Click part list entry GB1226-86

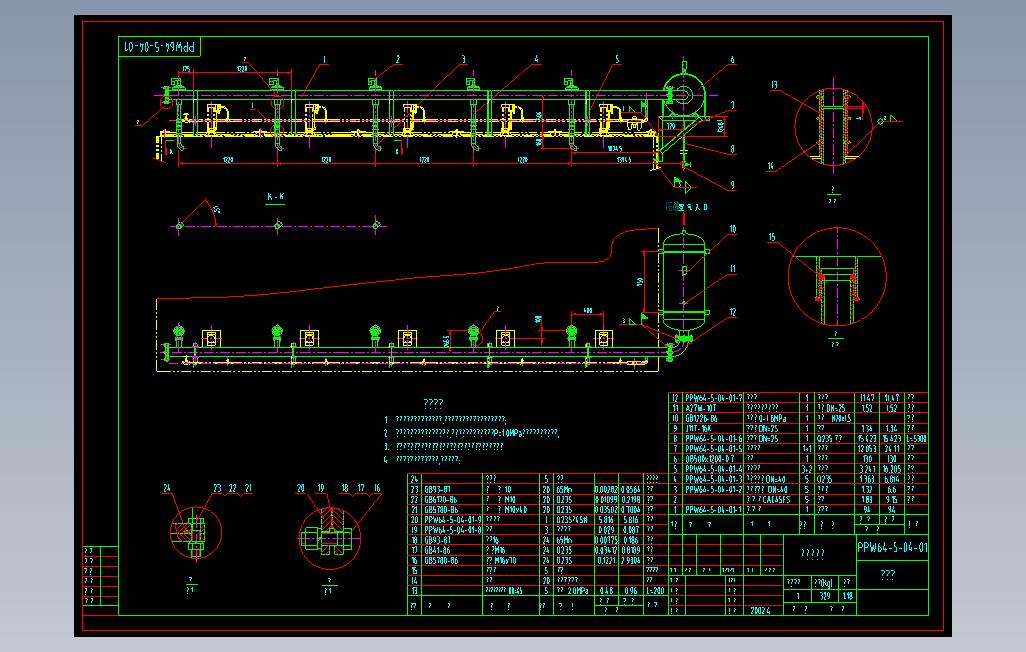[x=701, y=418]
